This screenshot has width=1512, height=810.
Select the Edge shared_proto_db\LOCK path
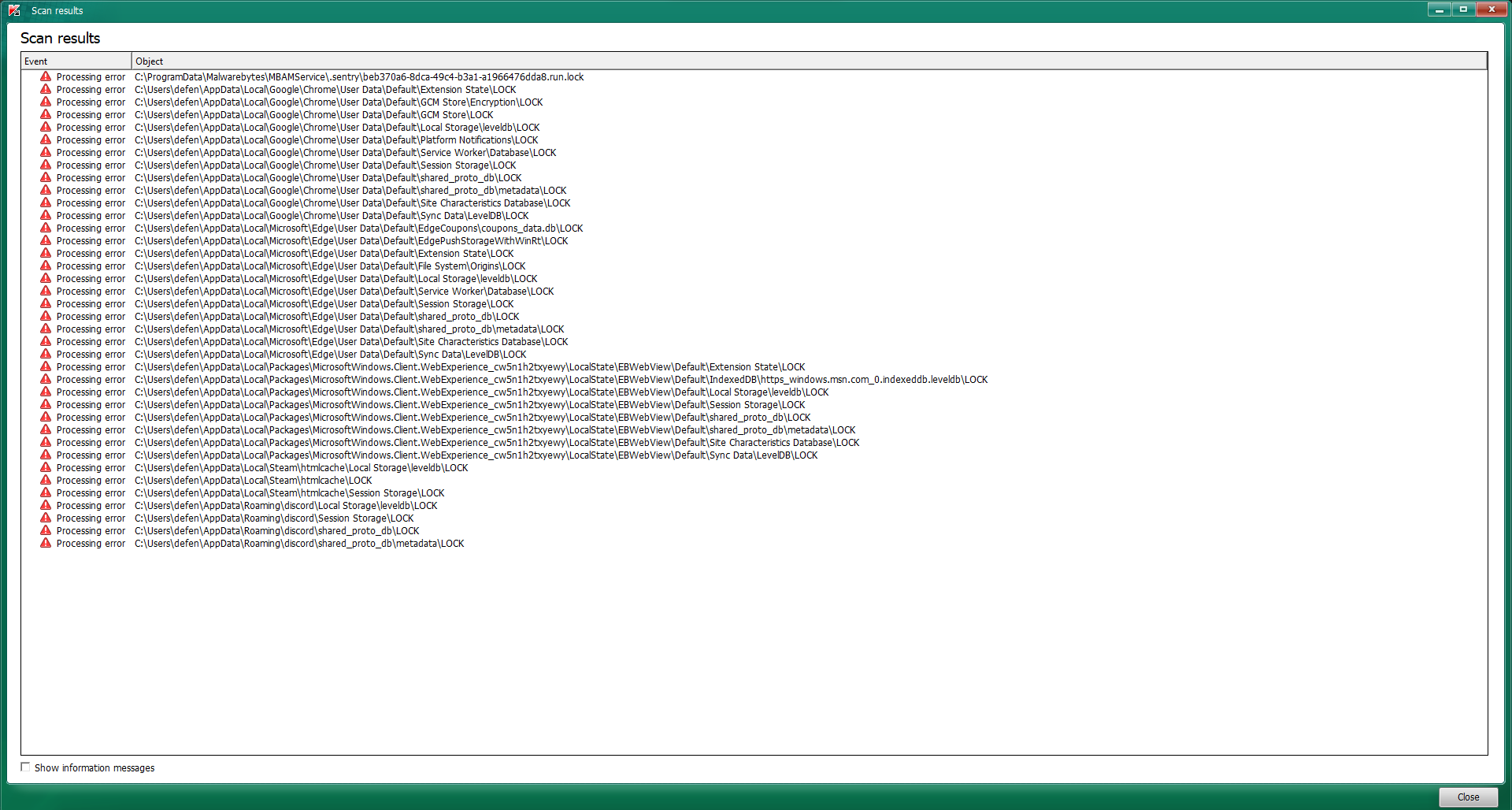pyautogui.click(x=327, y=317)
